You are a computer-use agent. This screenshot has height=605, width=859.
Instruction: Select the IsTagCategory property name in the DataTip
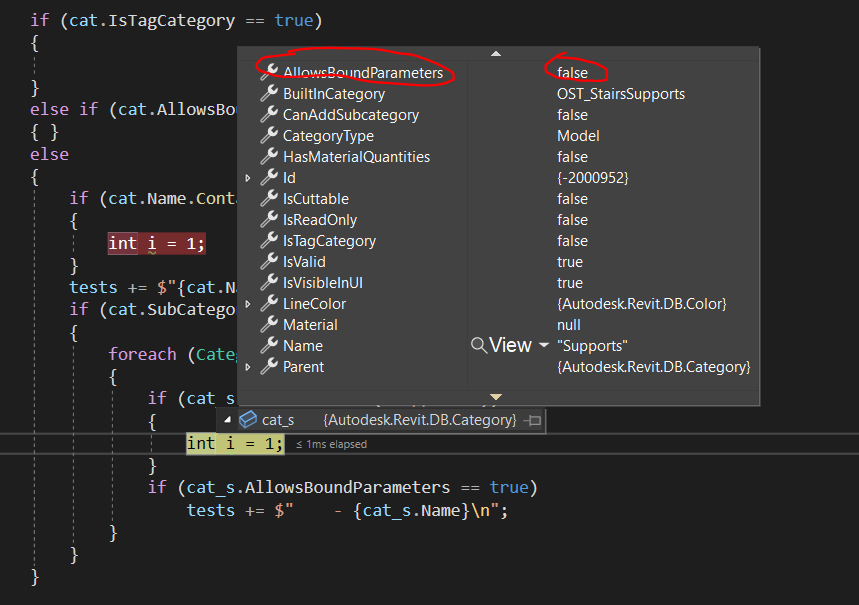pyautogui.click(x=329, y=241)
